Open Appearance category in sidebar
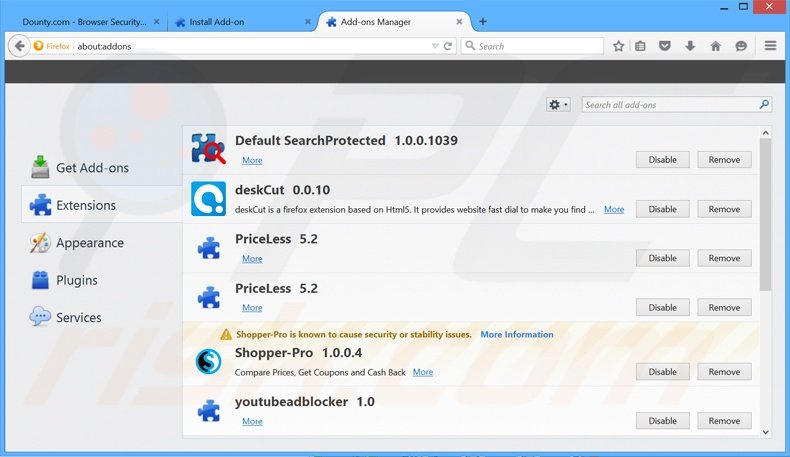Image resolution: width=790 pixels, height=457 pixels. coord(77,243)
